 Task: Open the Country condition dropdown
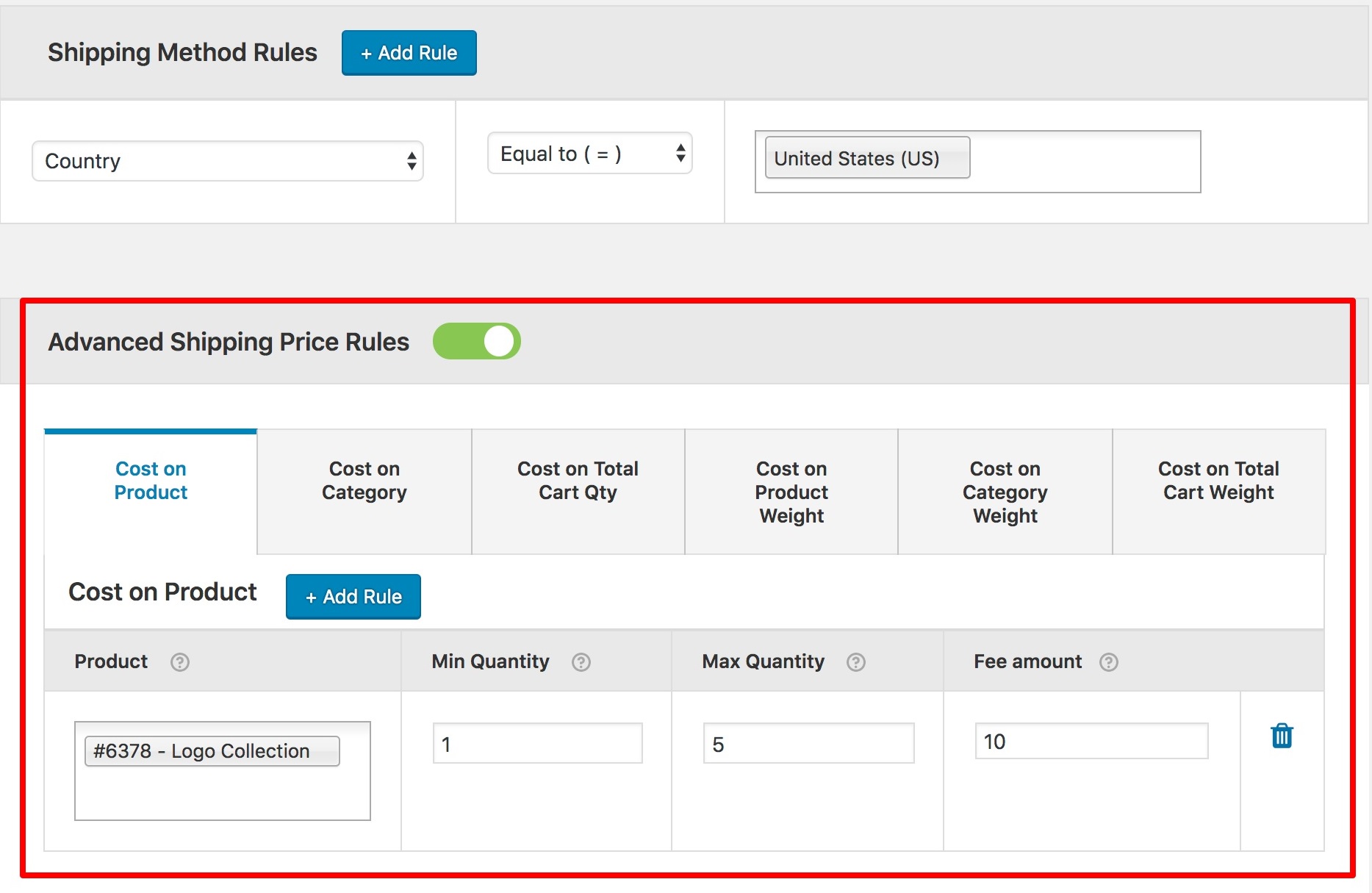(x=227, y=160)
